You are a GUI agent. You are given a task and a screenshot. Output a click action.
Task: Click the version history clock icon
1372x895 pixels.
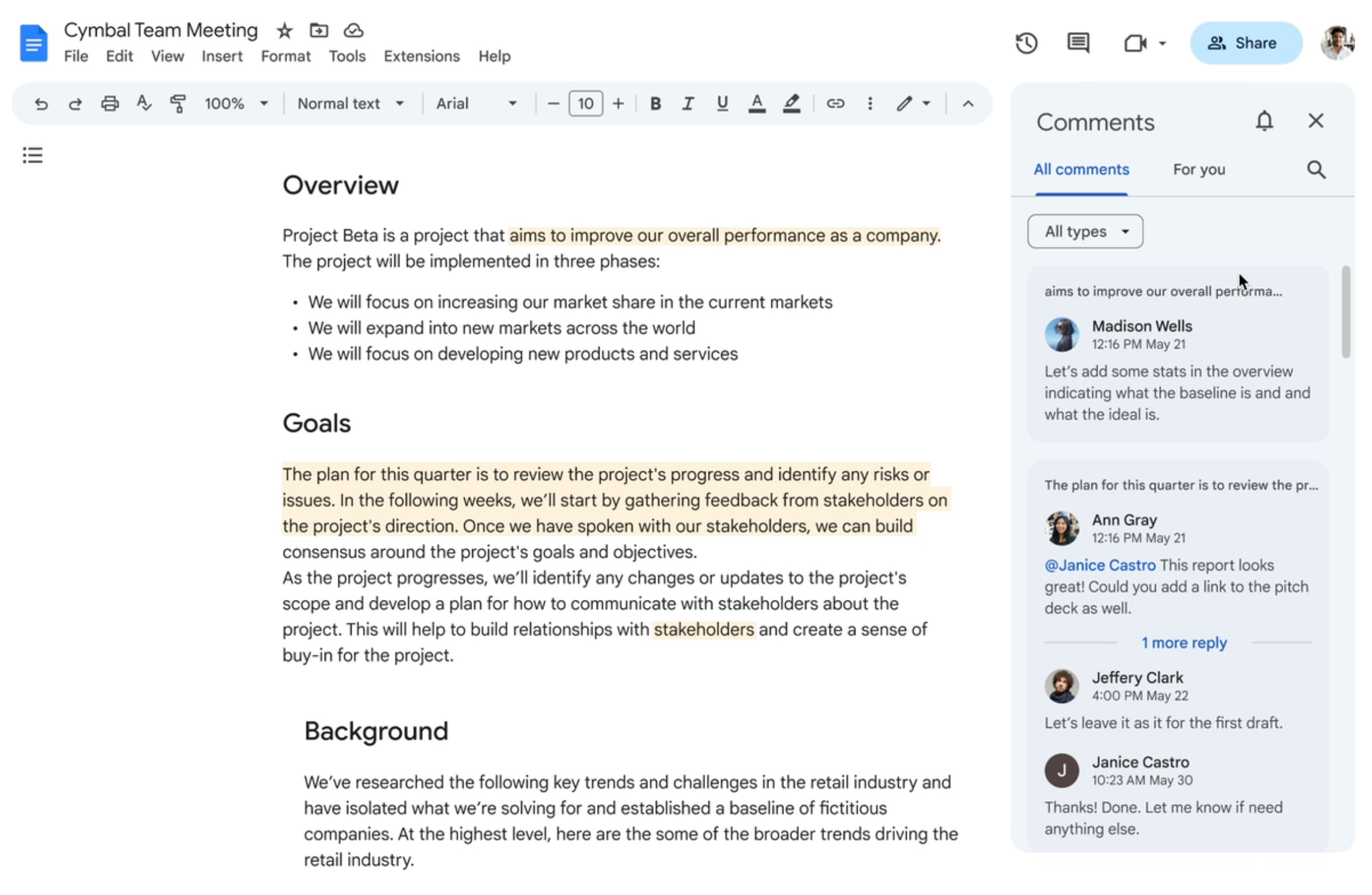click(1026, 43)
